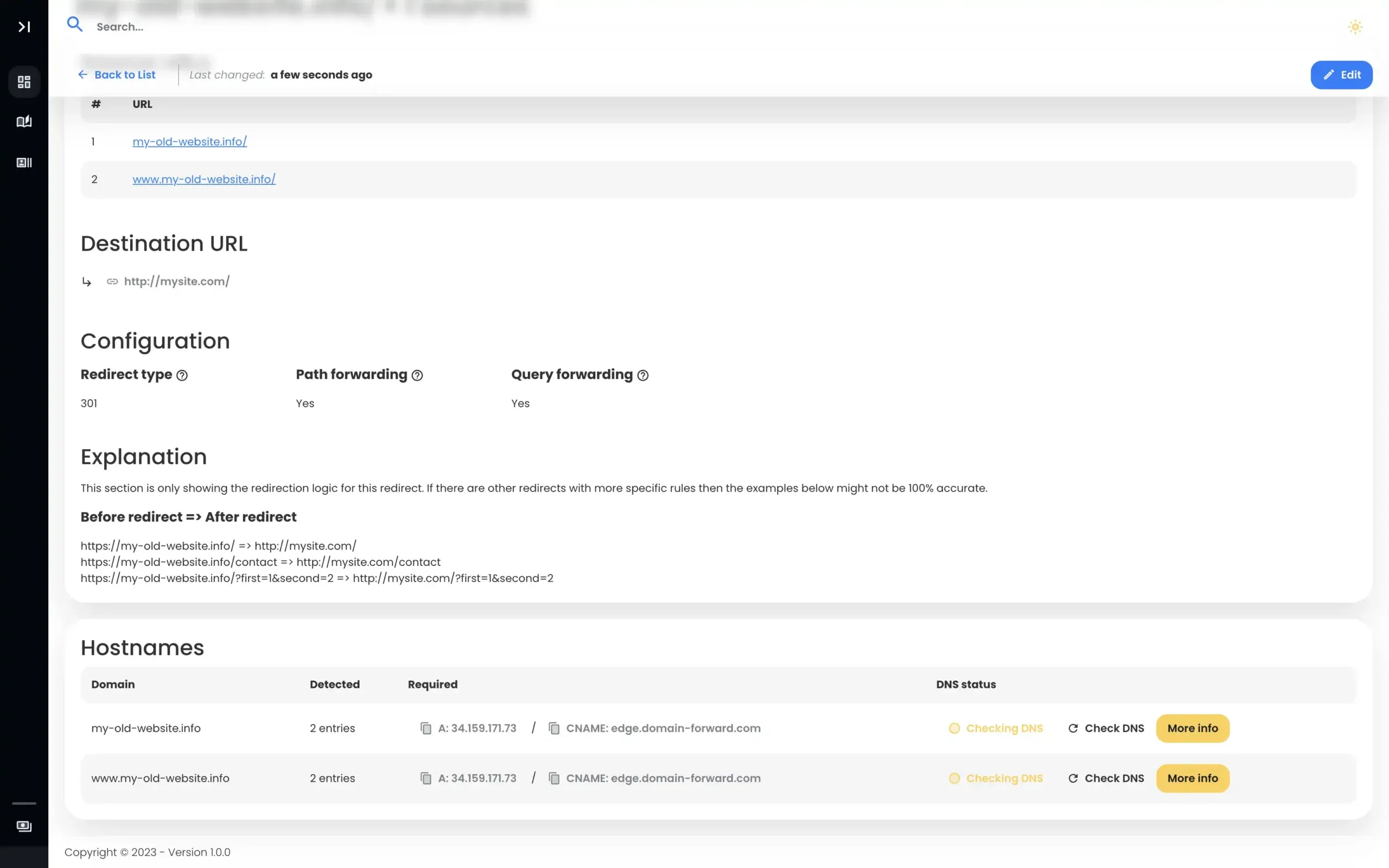Open the www.my-old-website.info/ URL link
Image resolution: width=1389 pixels, height=868 pixels.
coord(205,178)
